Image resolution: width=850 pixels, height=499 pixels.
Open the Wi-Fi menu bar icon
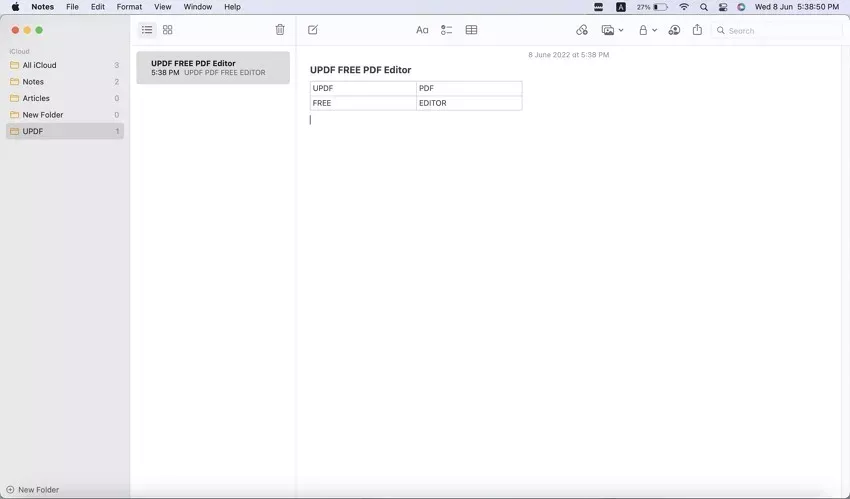(x=684, y=7)
